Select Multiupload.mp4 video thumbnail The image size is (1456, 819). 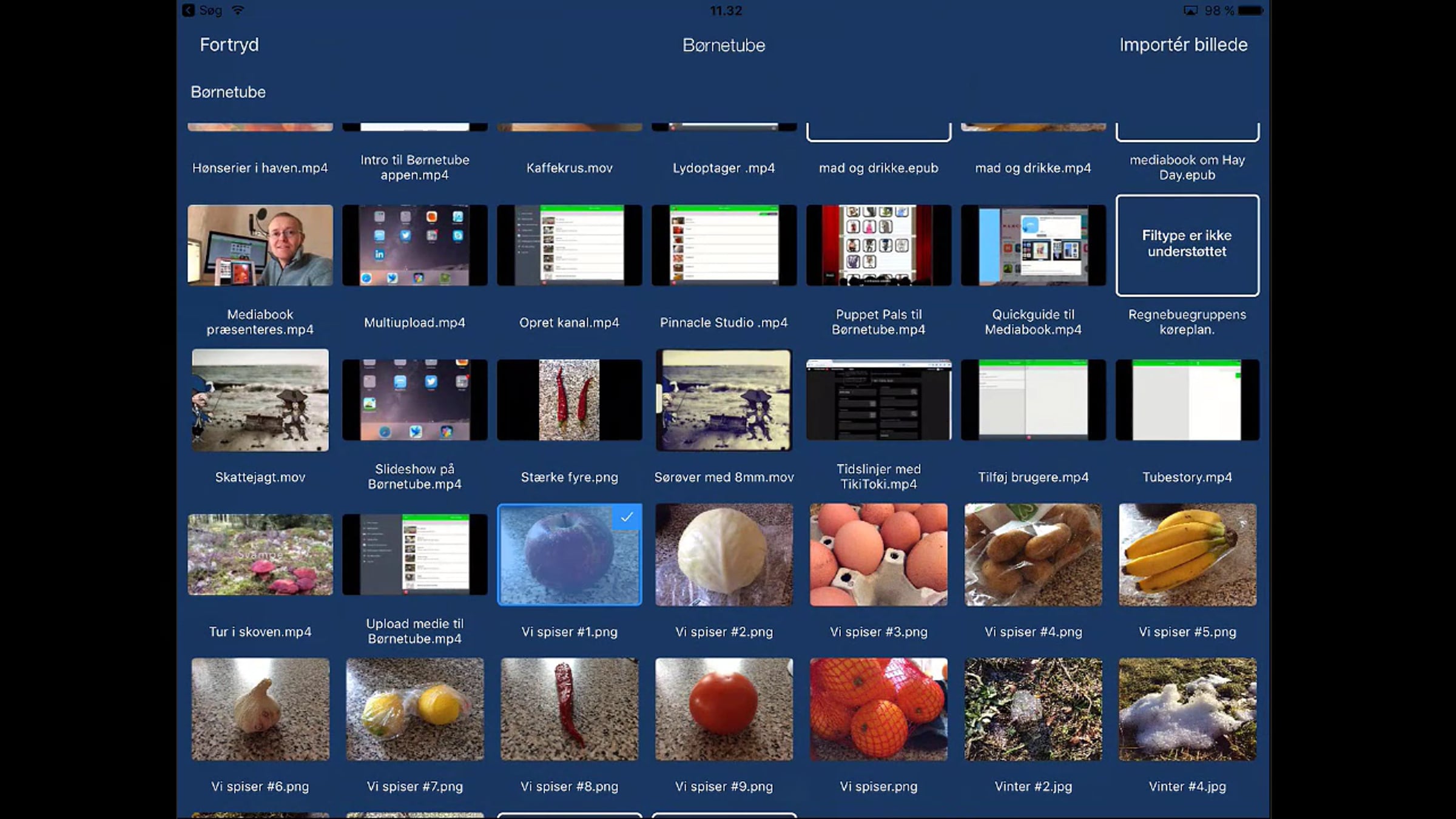click(415, 245)
